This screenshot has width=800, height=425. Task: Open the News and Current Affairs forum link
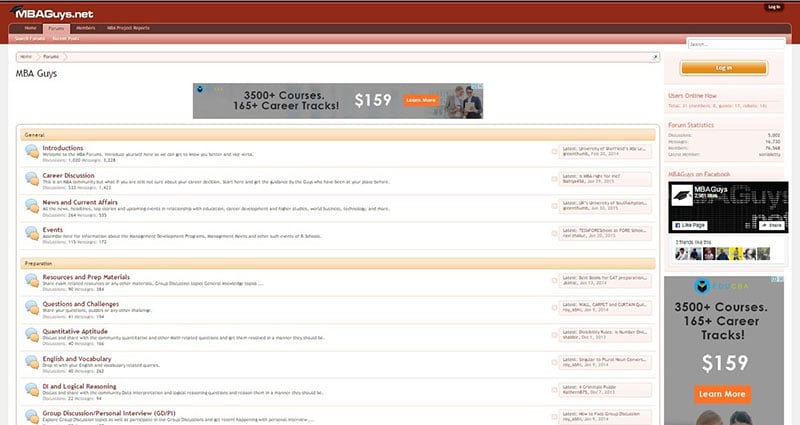[x=80, y=203]
